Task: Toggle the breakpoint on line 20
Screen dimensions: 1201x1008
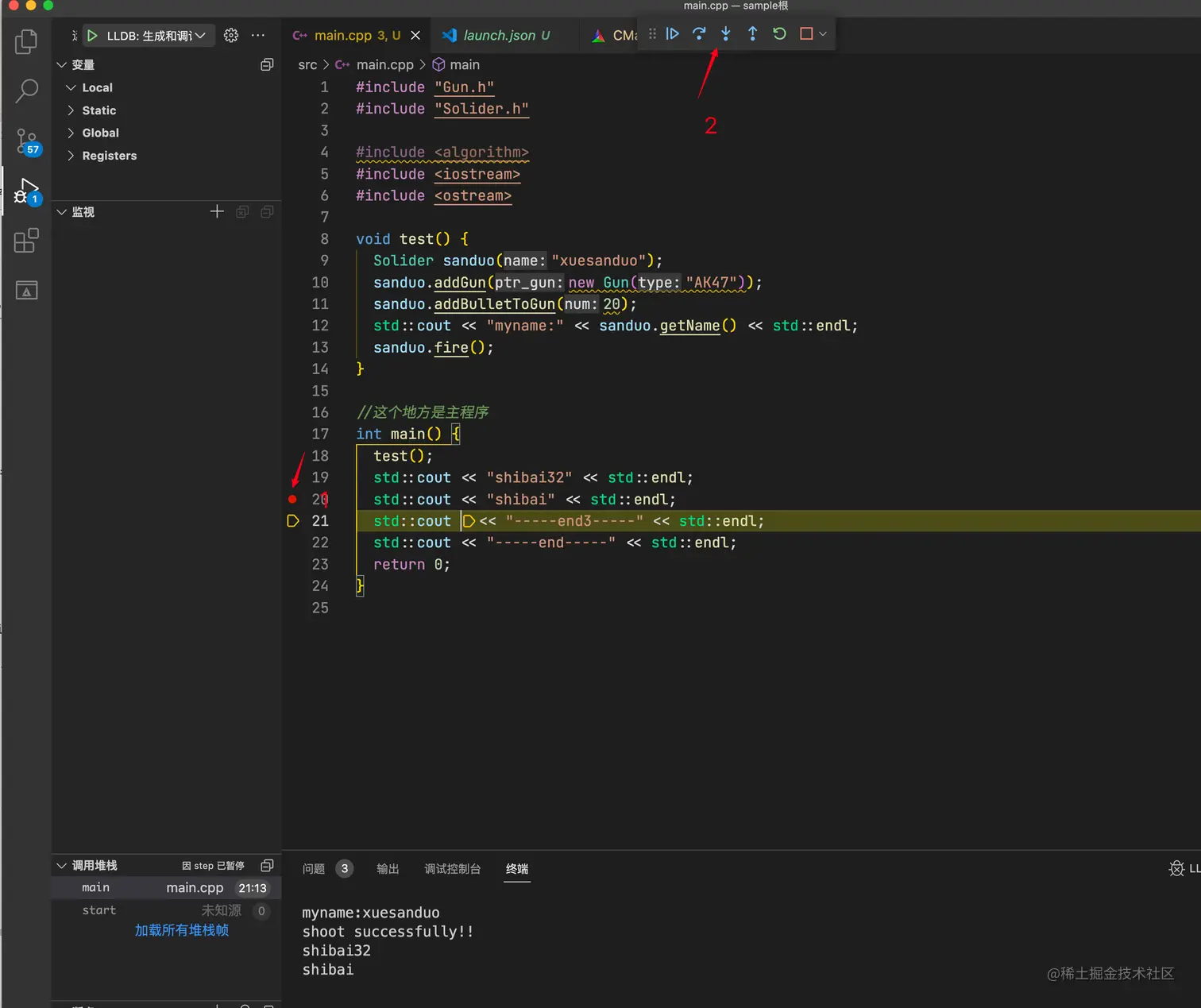Action: [x=293, y=500]
